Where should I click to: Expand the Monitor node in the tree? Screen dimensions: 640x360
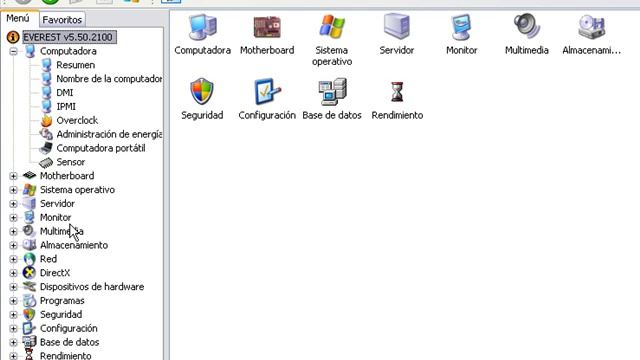point(13,218)
